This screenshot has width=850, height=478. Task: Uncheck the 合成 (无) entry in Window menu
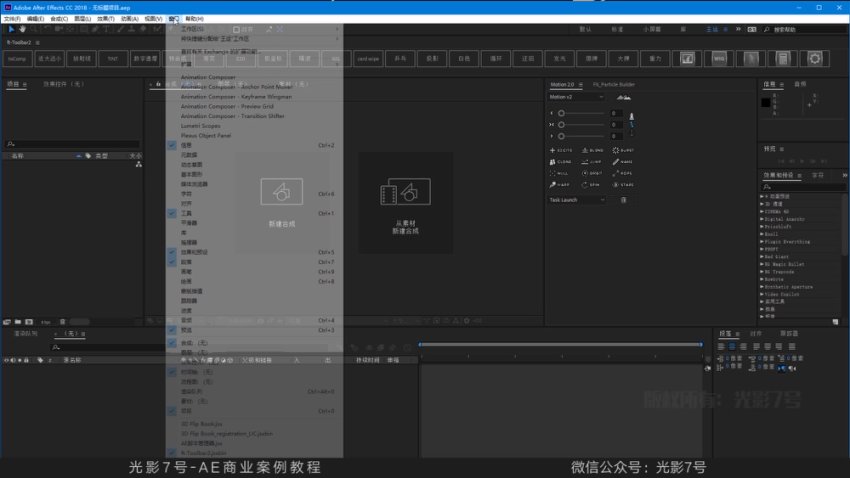(x=254, y=343)
